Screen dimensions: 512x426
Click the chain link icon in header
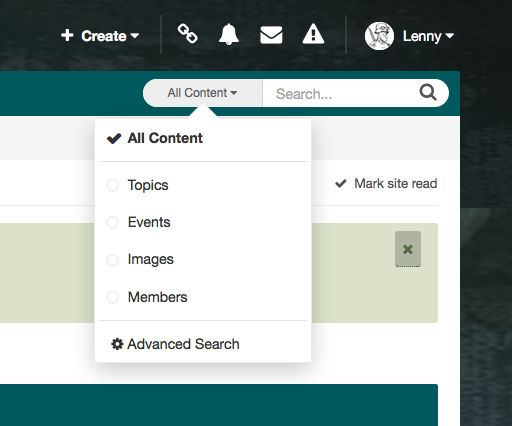click(x=188, y=34)
